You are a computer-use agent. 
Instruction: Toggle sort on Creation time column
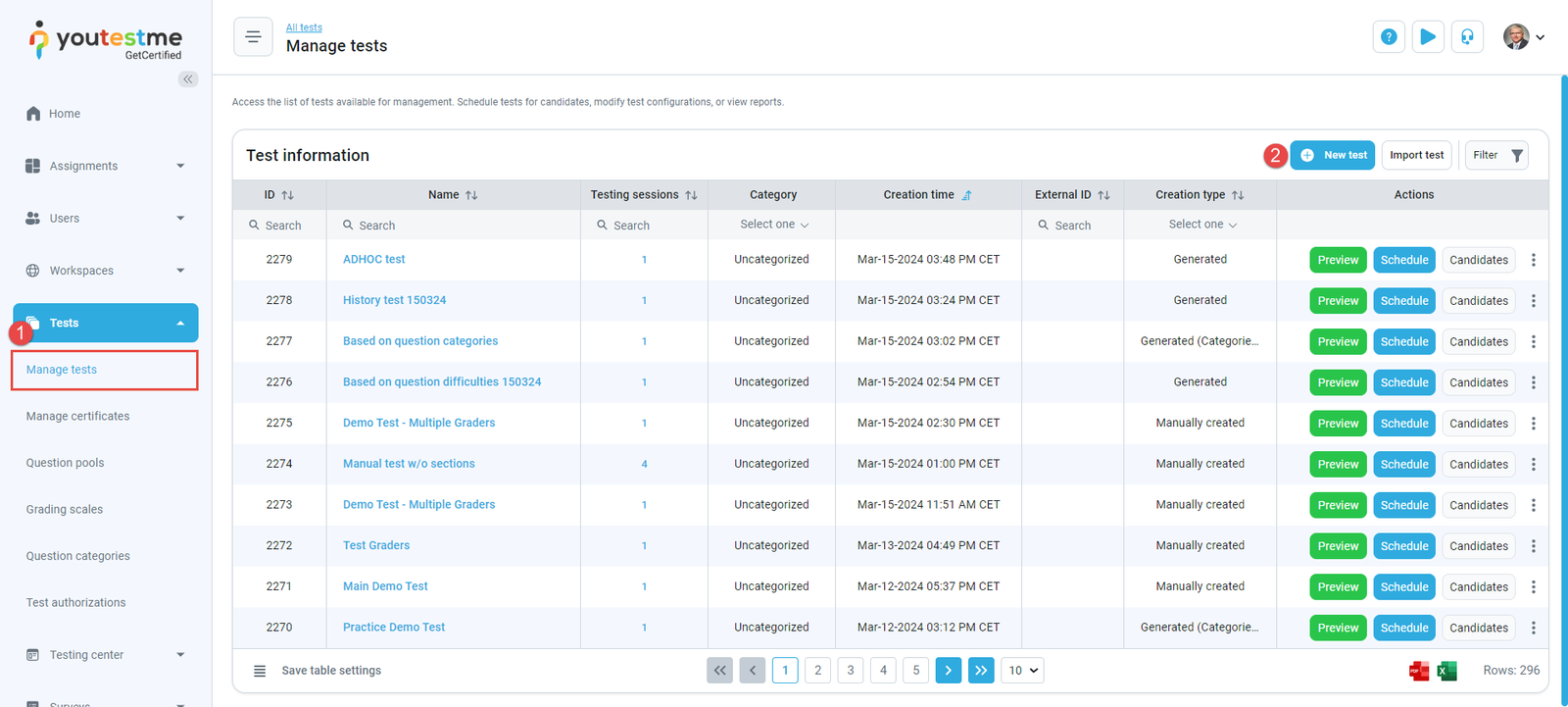[966, 195]
